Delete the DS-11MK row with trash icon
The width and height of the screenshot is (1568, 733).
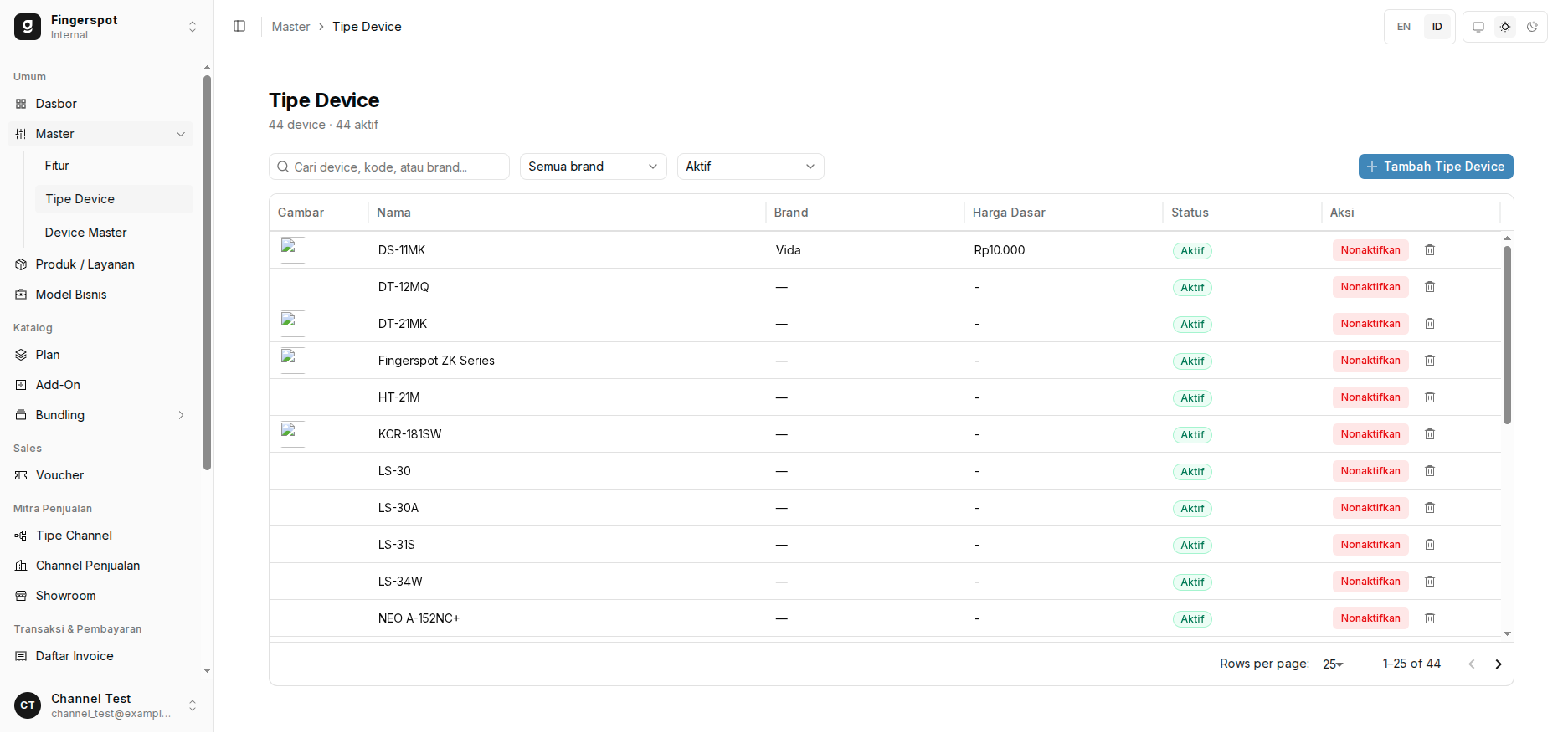click(x=1430, y=250)
